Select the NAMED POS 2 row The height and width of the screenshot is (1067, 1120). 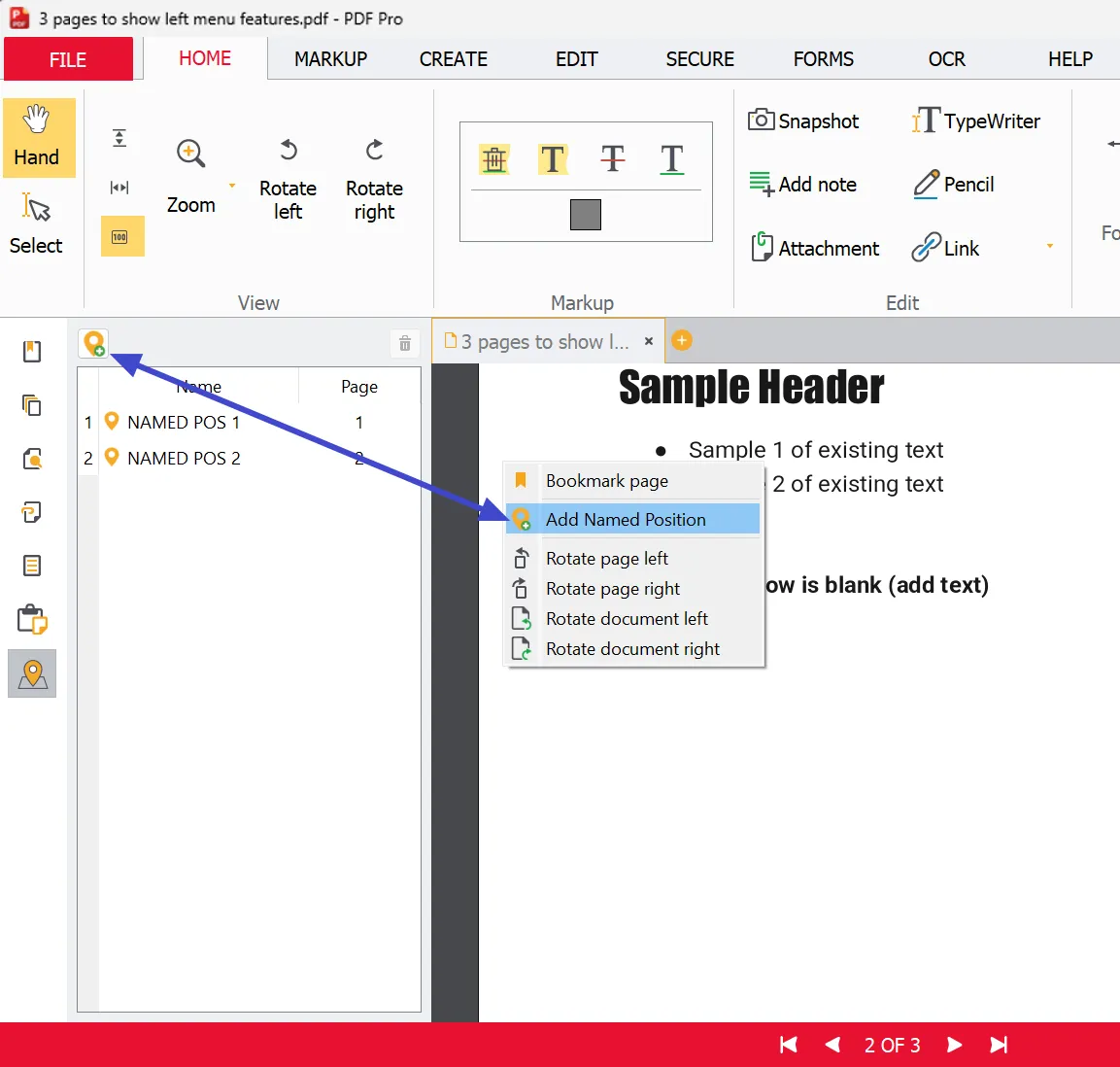249,458
